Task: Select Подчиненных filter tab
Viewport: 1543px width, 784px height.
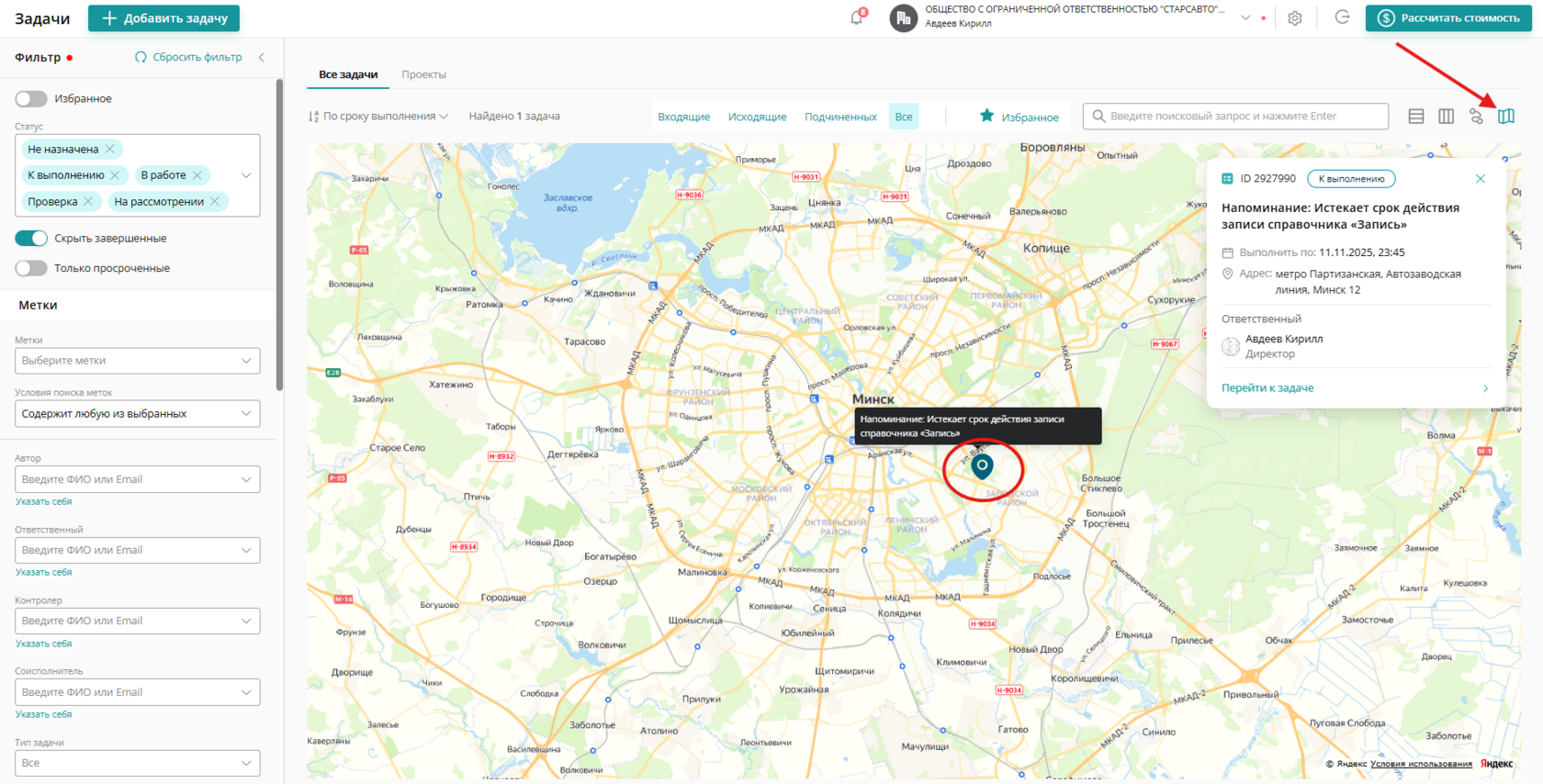Action: tap(840, 117)
